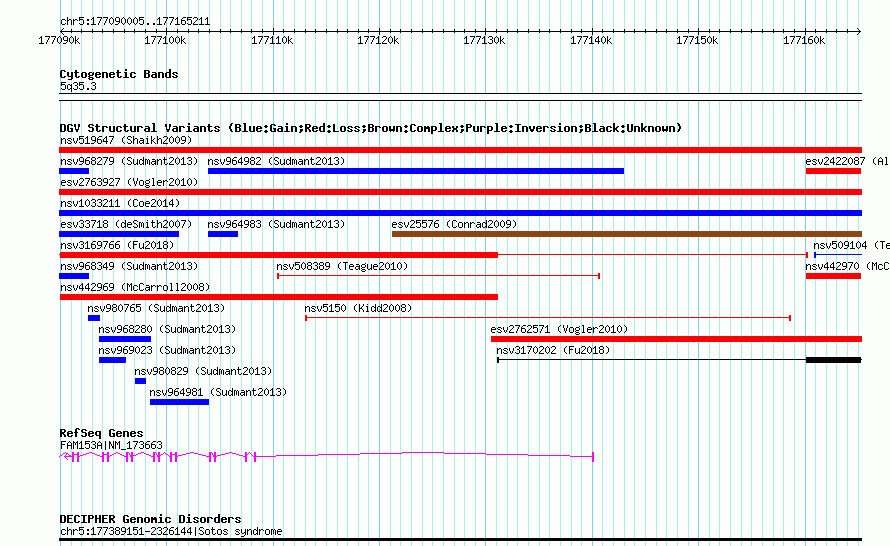Open the FAM153A|NM_173663 gene label

(111, 446)
